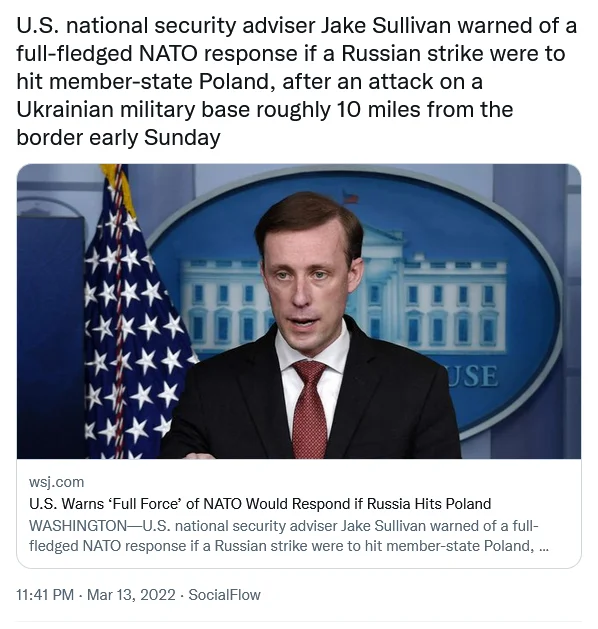Open the SocialFlow source link
This screenshot has width=598, height=629.
(x=225, y=595)
